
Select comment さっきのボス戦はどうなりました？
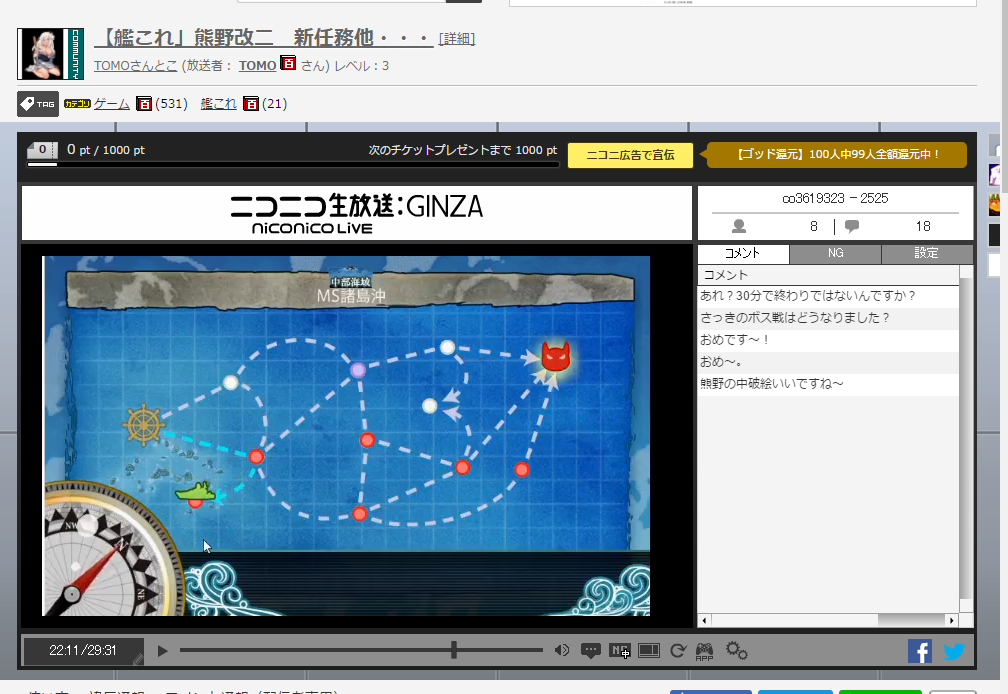tap(828, 317)
